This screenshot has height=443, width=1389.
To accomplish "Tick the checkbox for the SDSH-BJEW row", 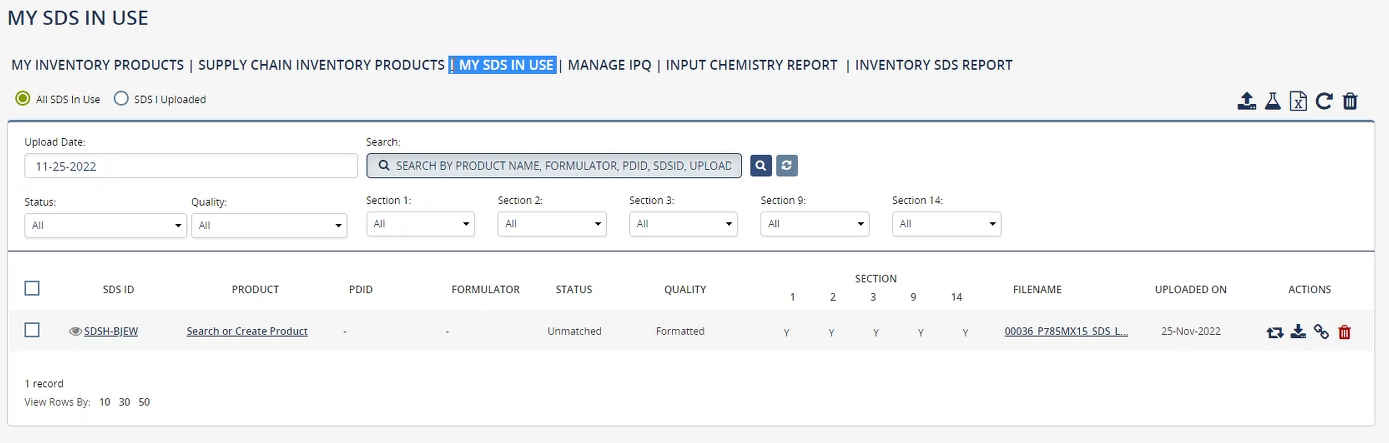I will (x=32, y=330).
